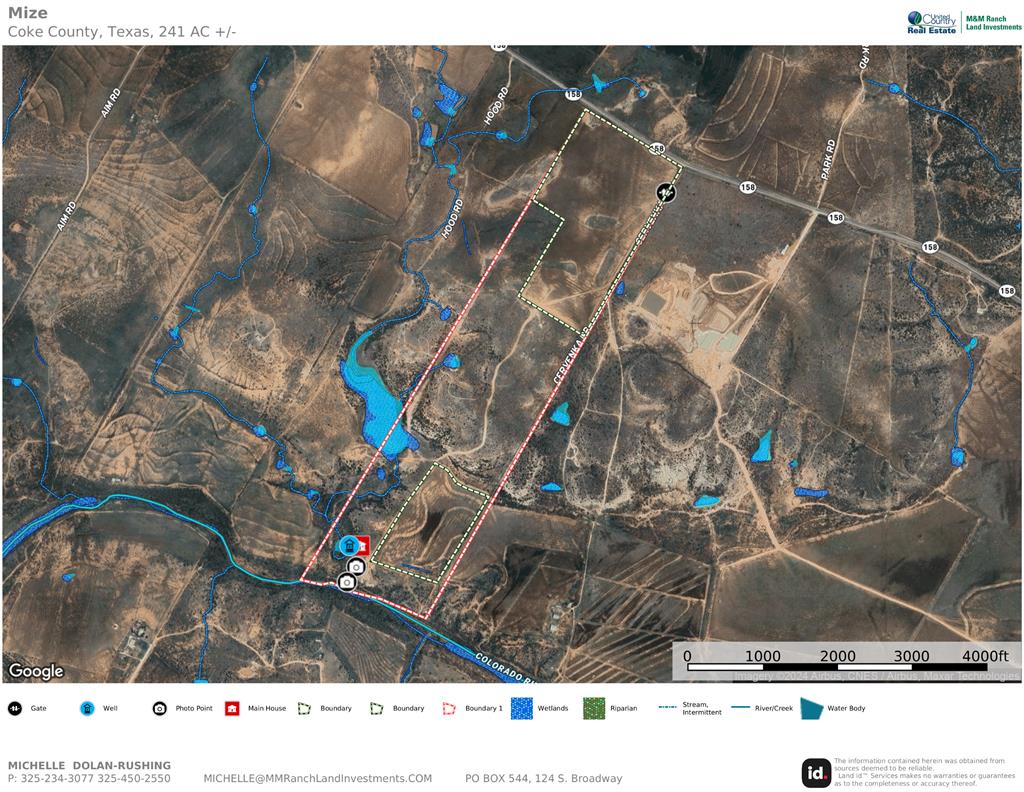Click the MICHELLE@MMRanchLandInvestments.COM email address
The width and height of the screenshot is (1024, 792).
(317, 778)
